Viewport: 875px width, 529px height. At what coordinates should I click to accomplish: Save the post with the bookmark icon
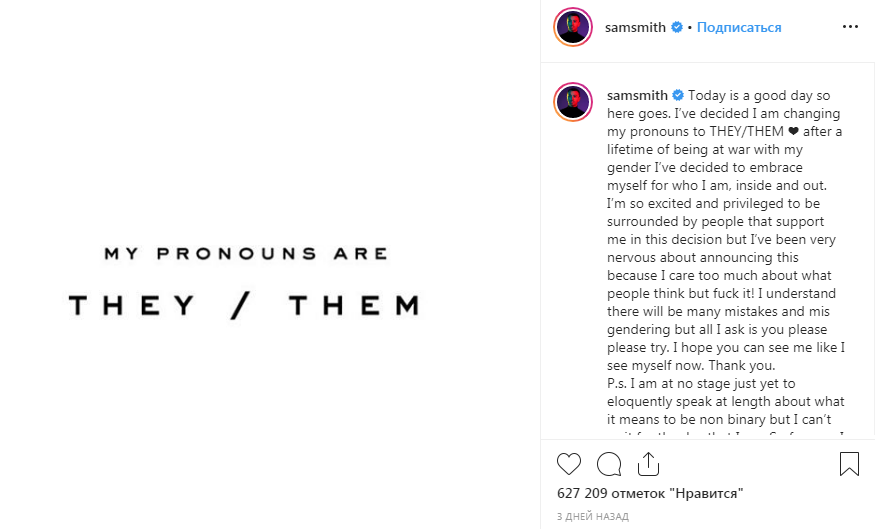[x=849, y=464]
